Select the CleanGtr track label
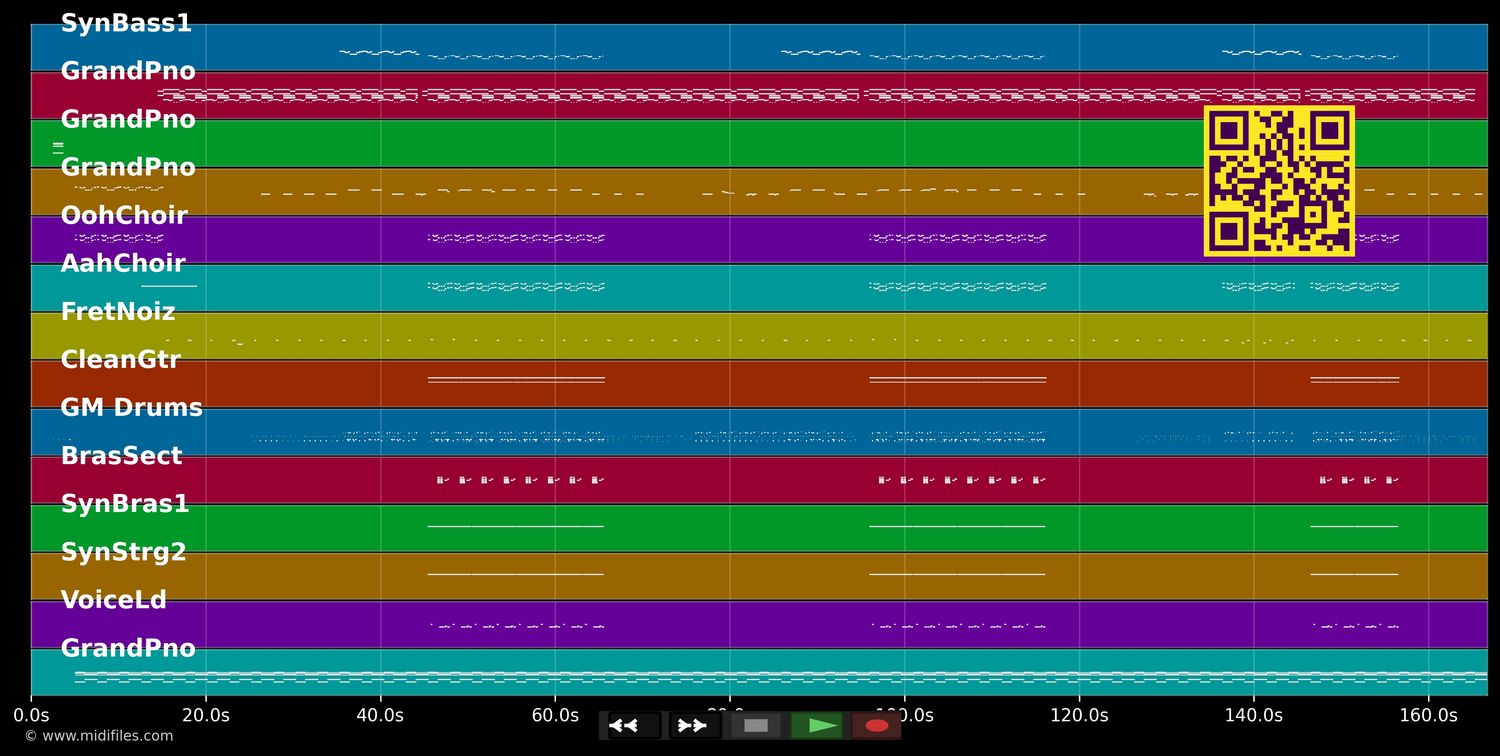The image size is (1500, 756). pos(121,359)
